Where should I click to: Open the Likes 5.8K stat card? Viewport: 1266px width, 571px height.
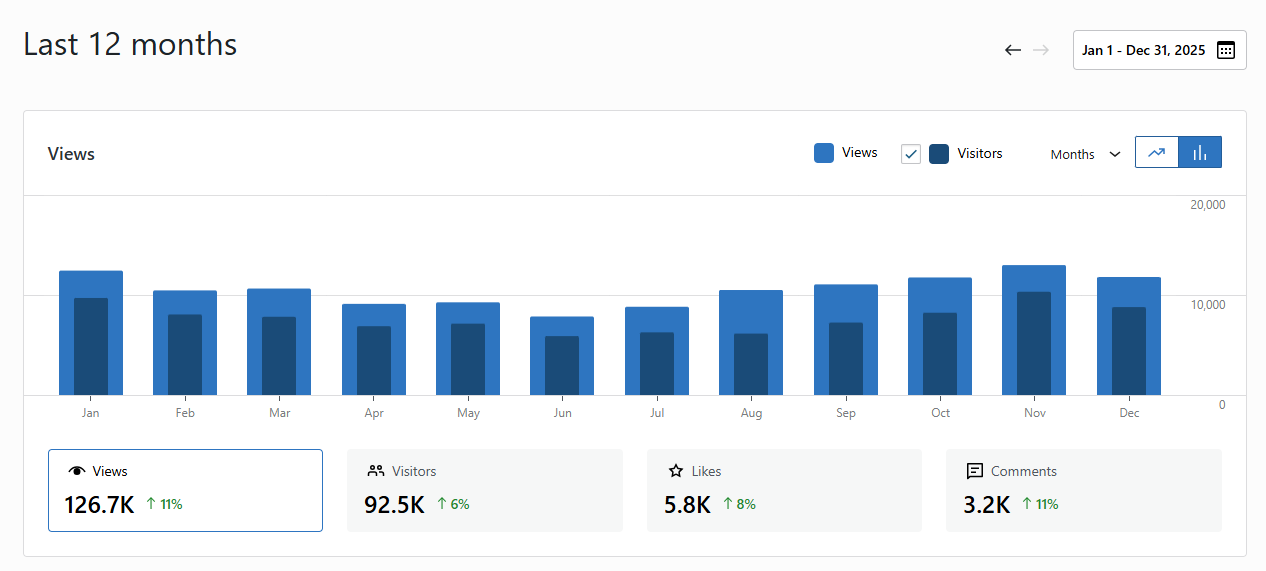[x=784, y=490]
